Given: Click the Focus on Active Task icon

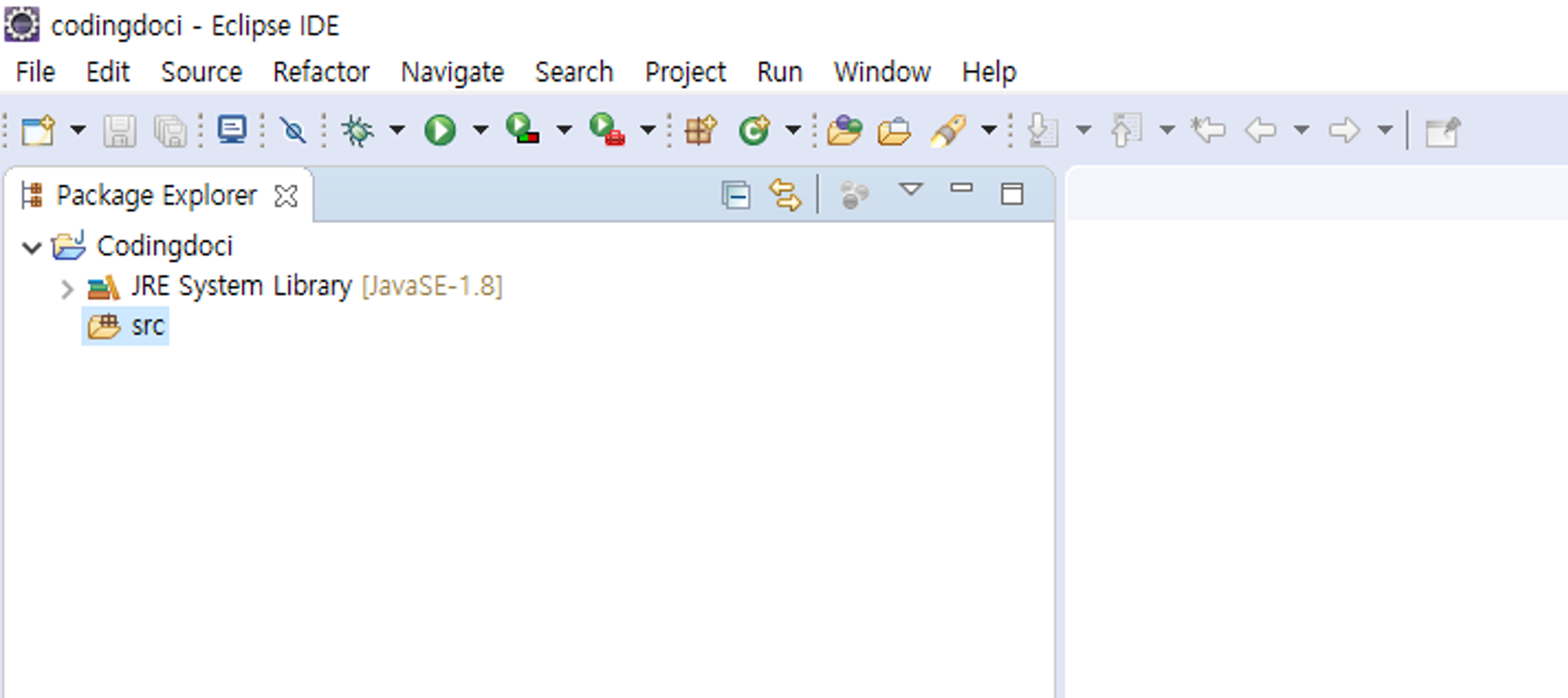Looking at the screenshot, I should pyautogui.click(x=854, y=196).
